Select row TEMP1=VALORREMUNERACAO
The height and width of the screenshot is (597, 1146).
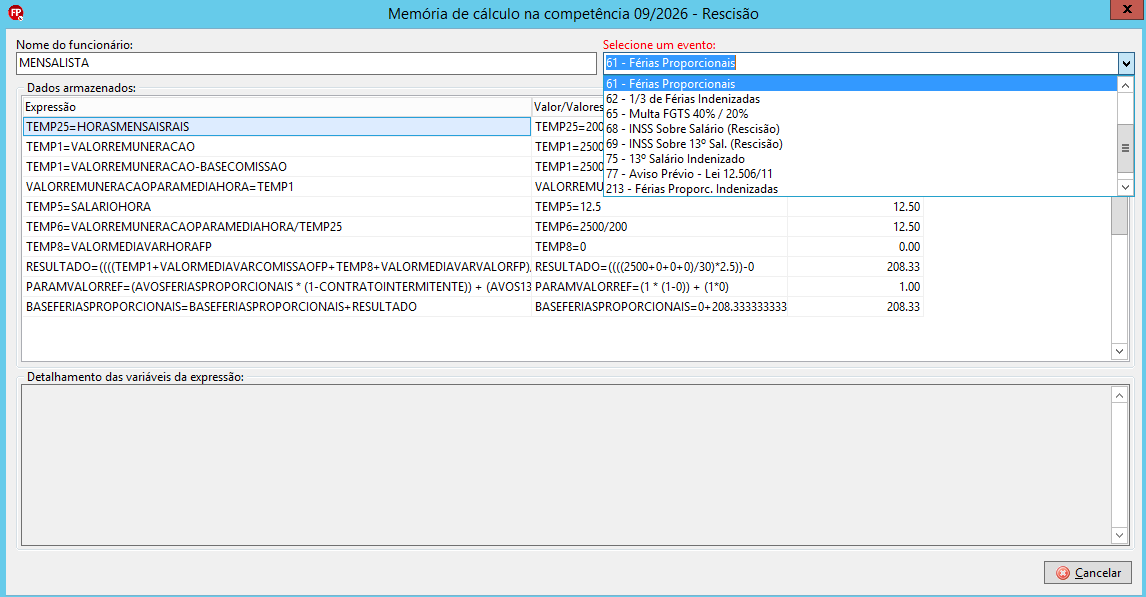click(x=276, y=147)
